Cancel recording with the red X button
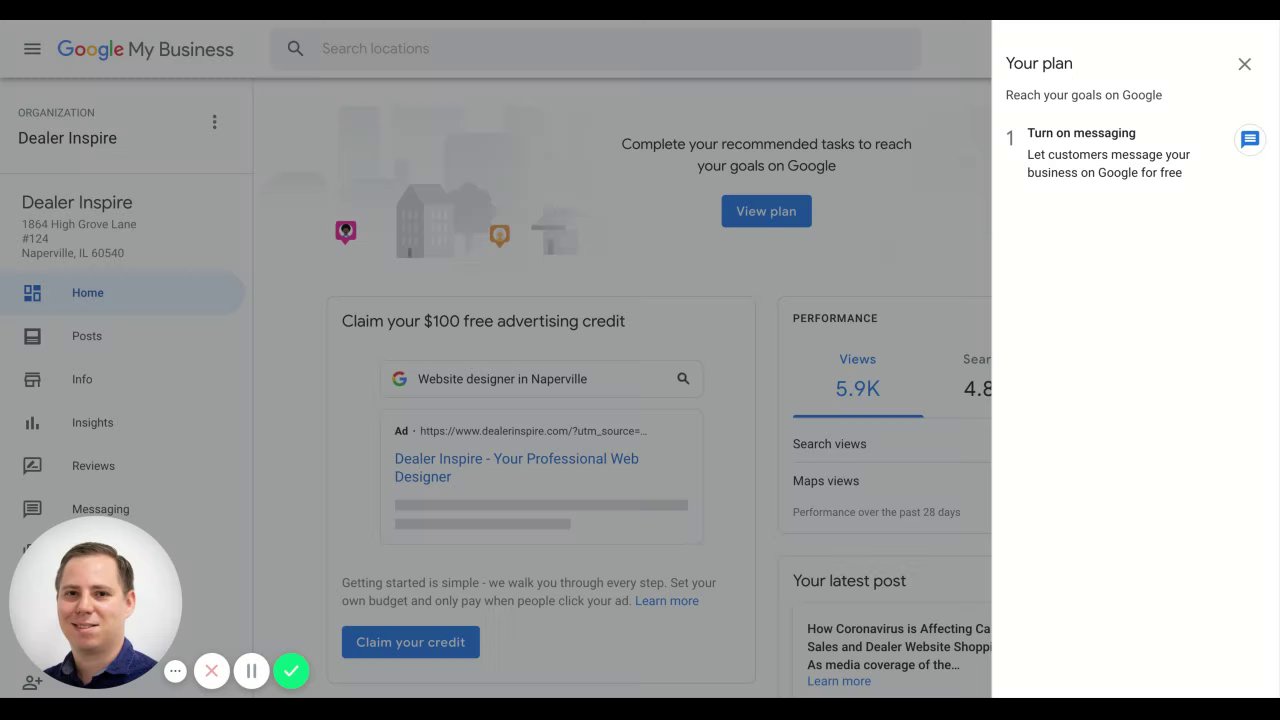The height and width of the screenshot is (720, 1280). point(211,671)
